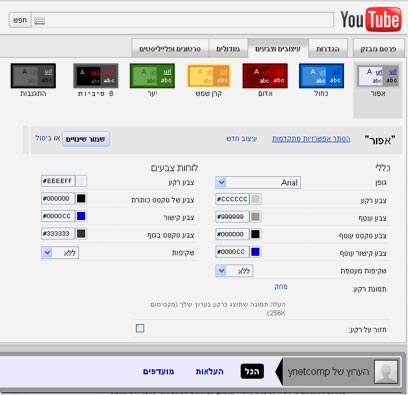Pick the 8 סיביות black theme thumbnail
Image resolution: width=408 pixels, height=395 pixels.
point(96,76)
